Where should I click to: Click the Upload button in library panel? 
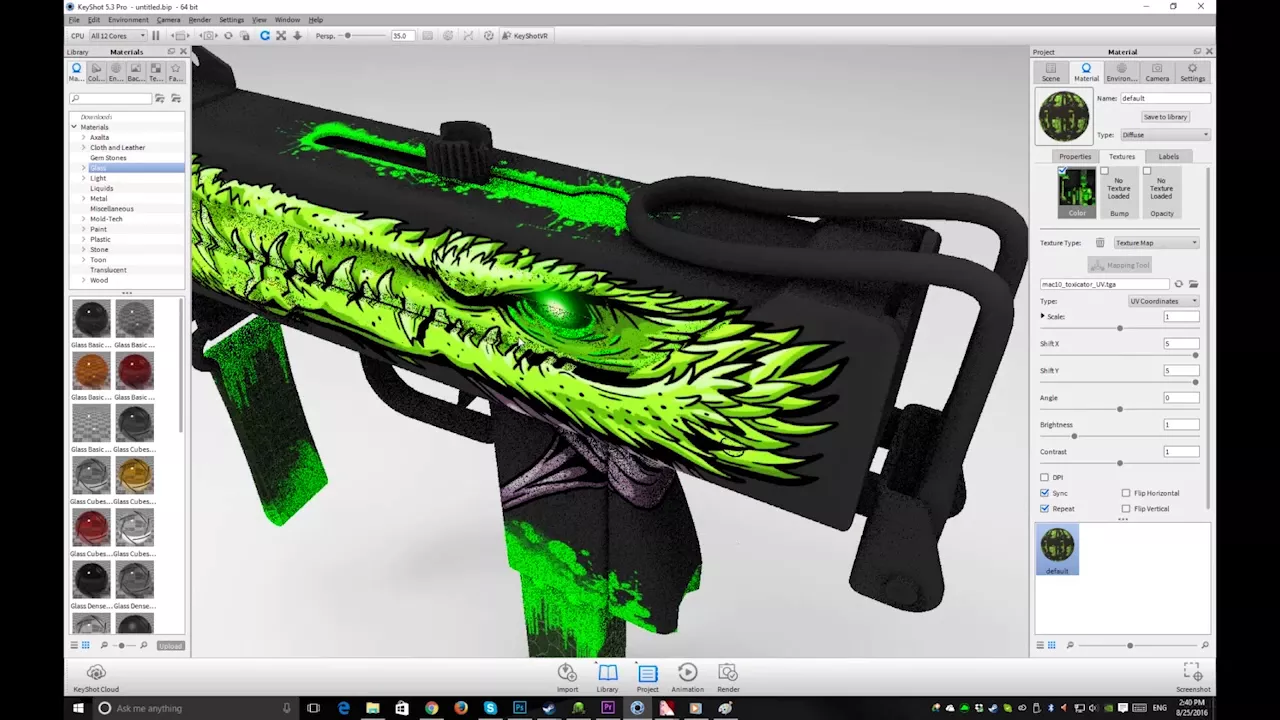[x=170, y=646]
